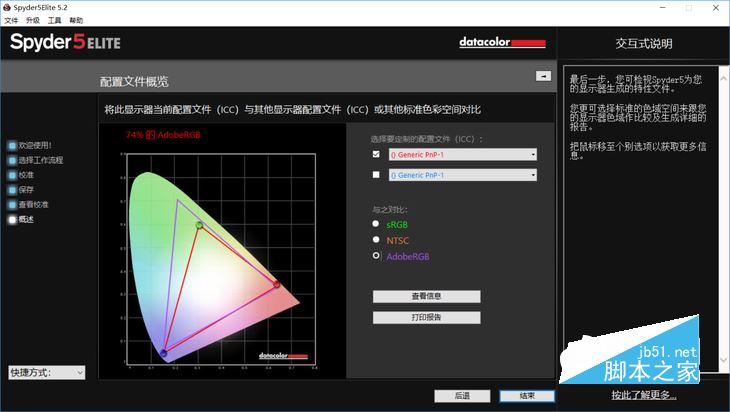Screen dimensions: 730x412
Task: Click the 欢迎使用! step indicator icon
Action: pyautogui.click(x=13, y=146)
